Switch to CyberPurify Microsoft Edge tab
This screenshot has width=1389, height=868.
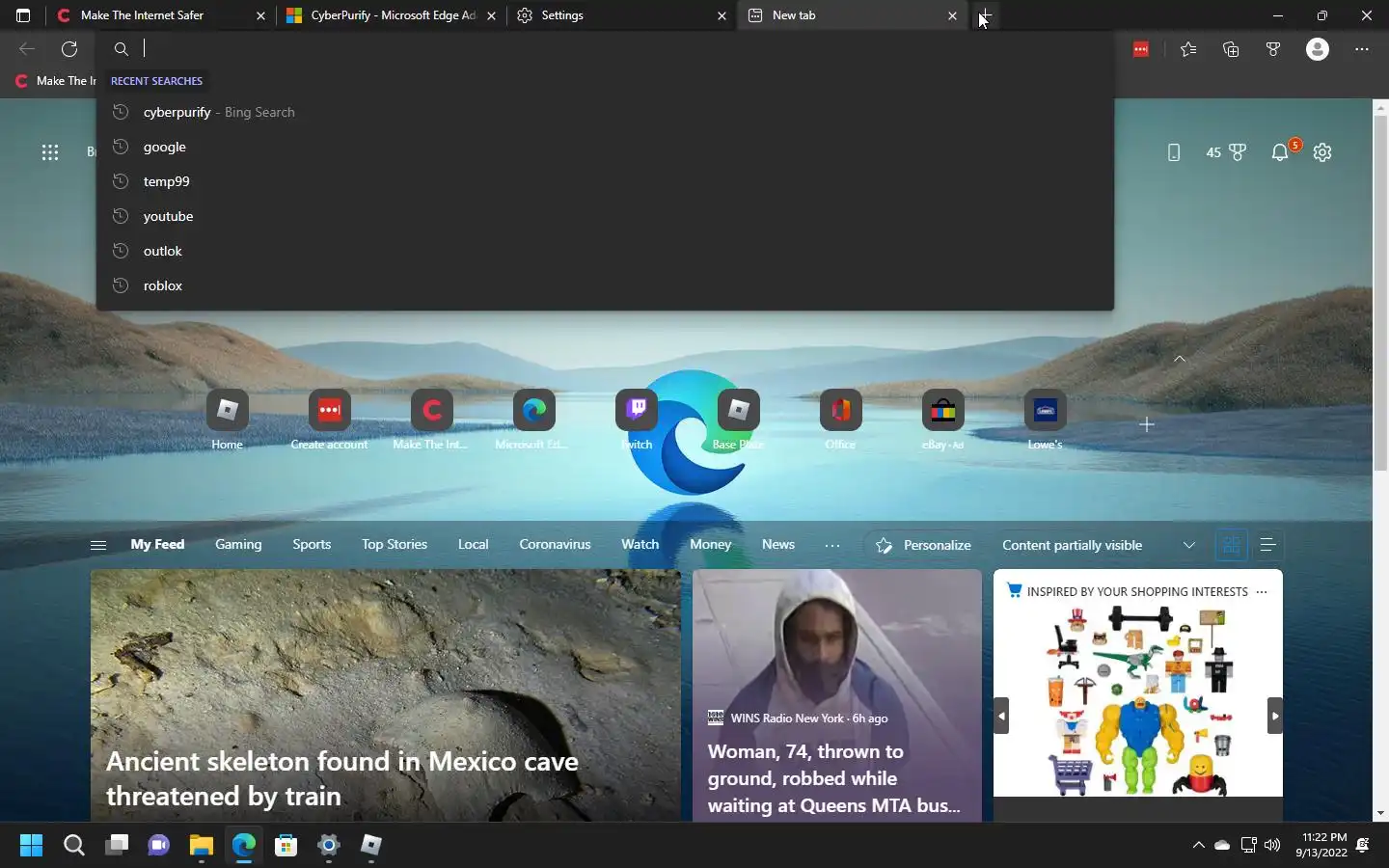click(391, 15)
